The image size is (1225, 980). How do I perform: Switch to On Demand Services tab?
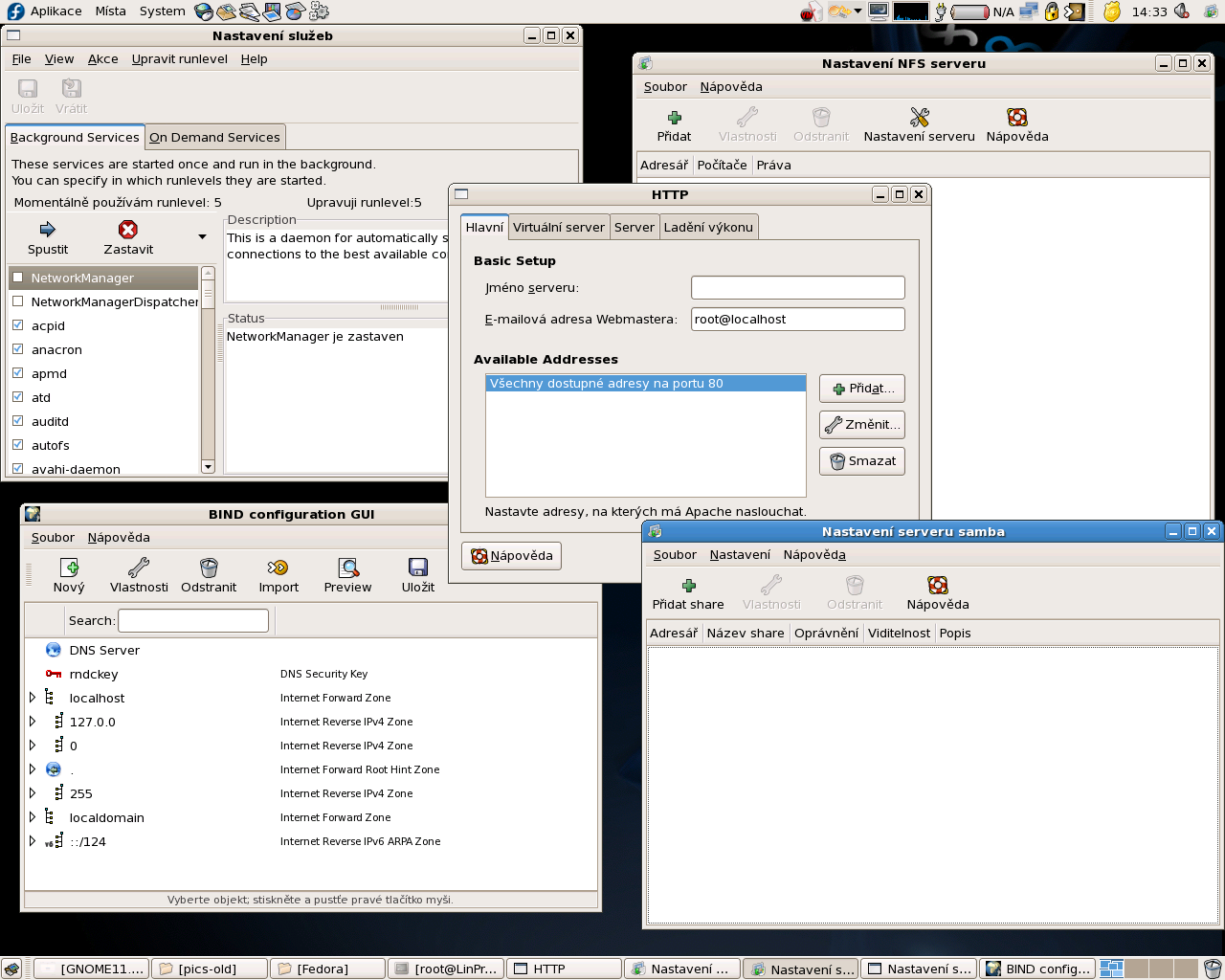click(x=214, y=137)
